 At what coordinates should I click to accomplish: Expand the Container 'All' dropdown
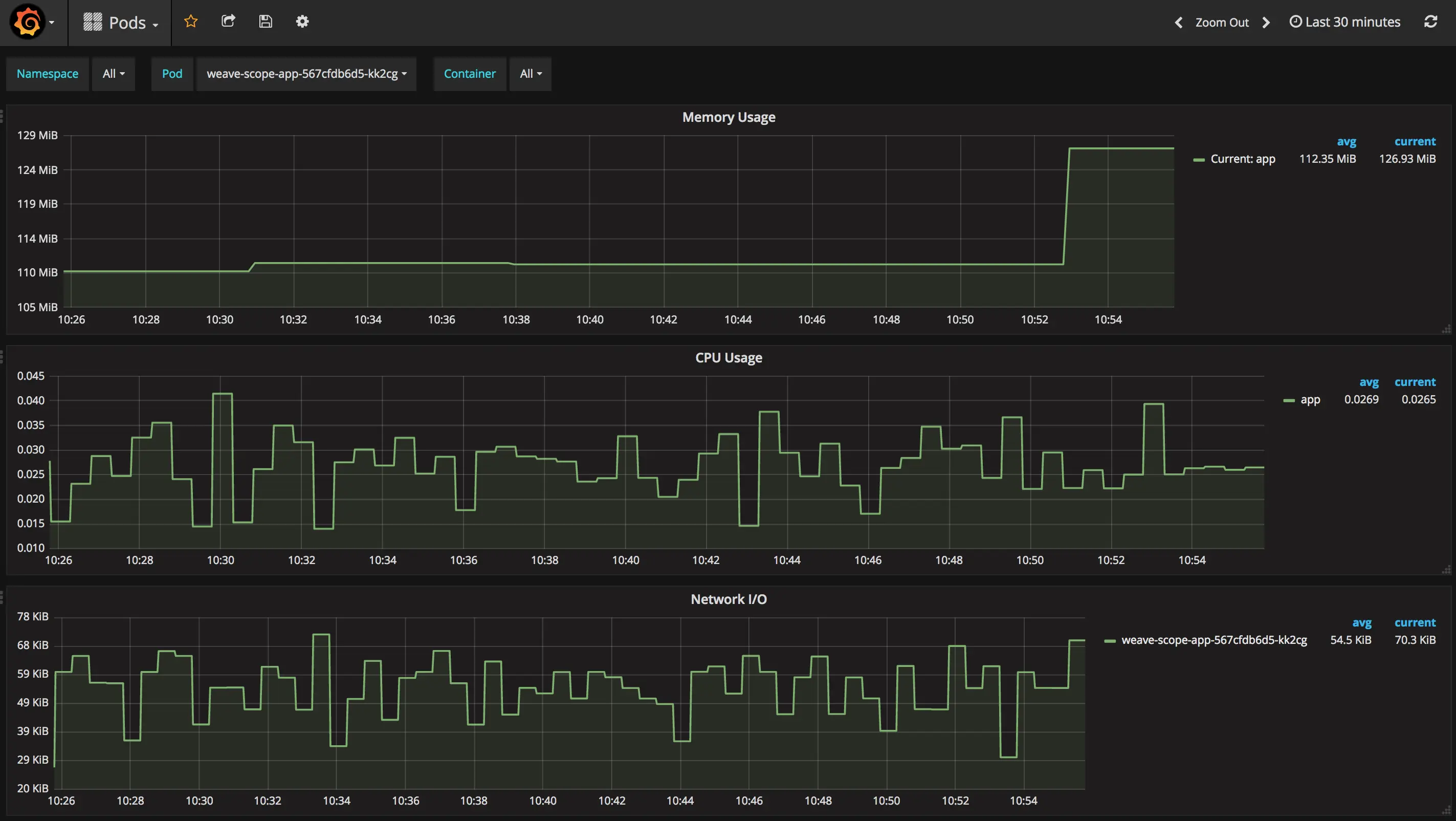pos(530,74)
